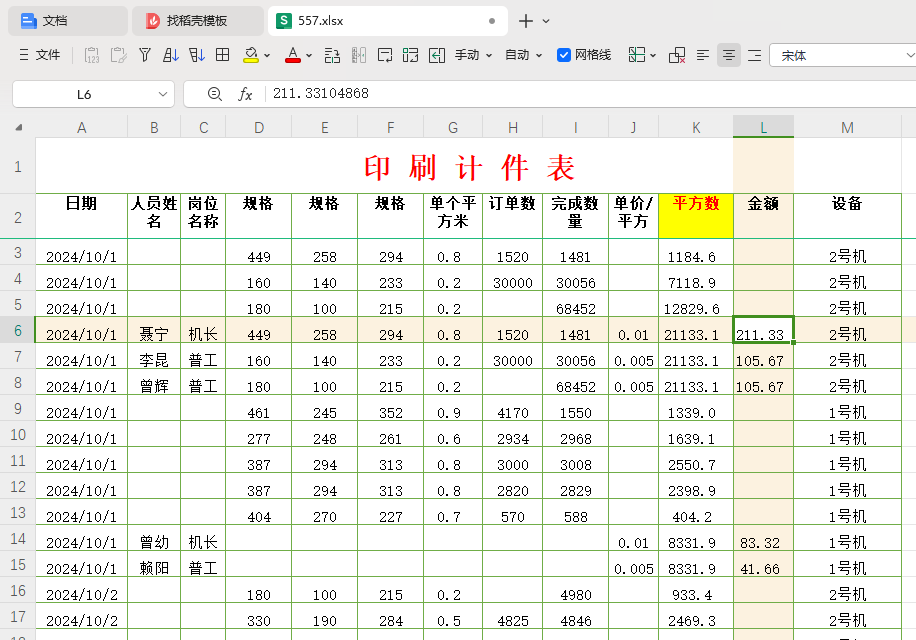Image resolution: width=916 pixels, height=640 pixels.
Task: Sort descending with the funnel-arrow icon
Action: [x=197, y=55]
